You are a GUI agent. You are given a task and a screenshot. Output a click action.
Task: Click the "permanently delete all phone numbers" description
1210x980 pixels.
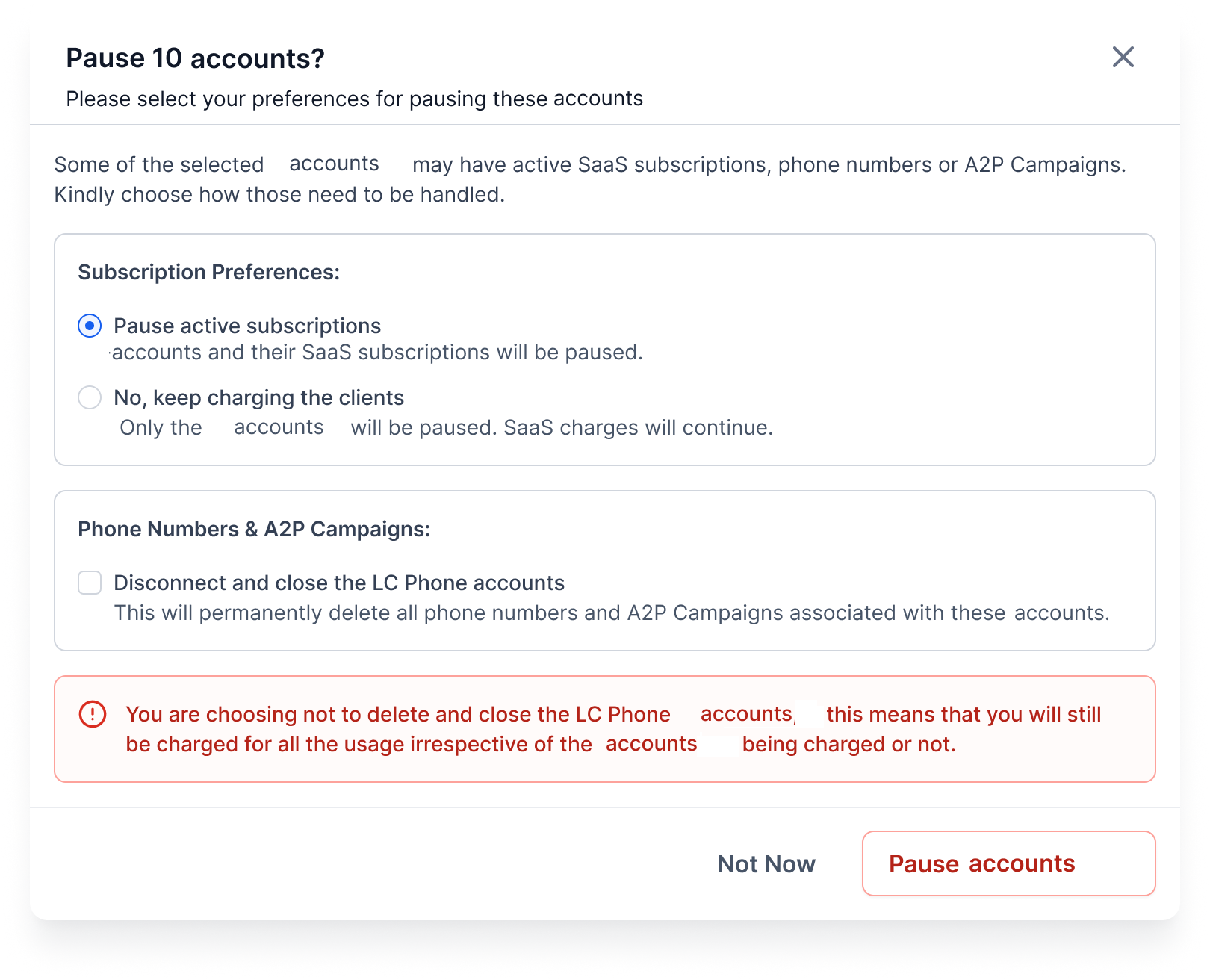click(x=611, y=612)
